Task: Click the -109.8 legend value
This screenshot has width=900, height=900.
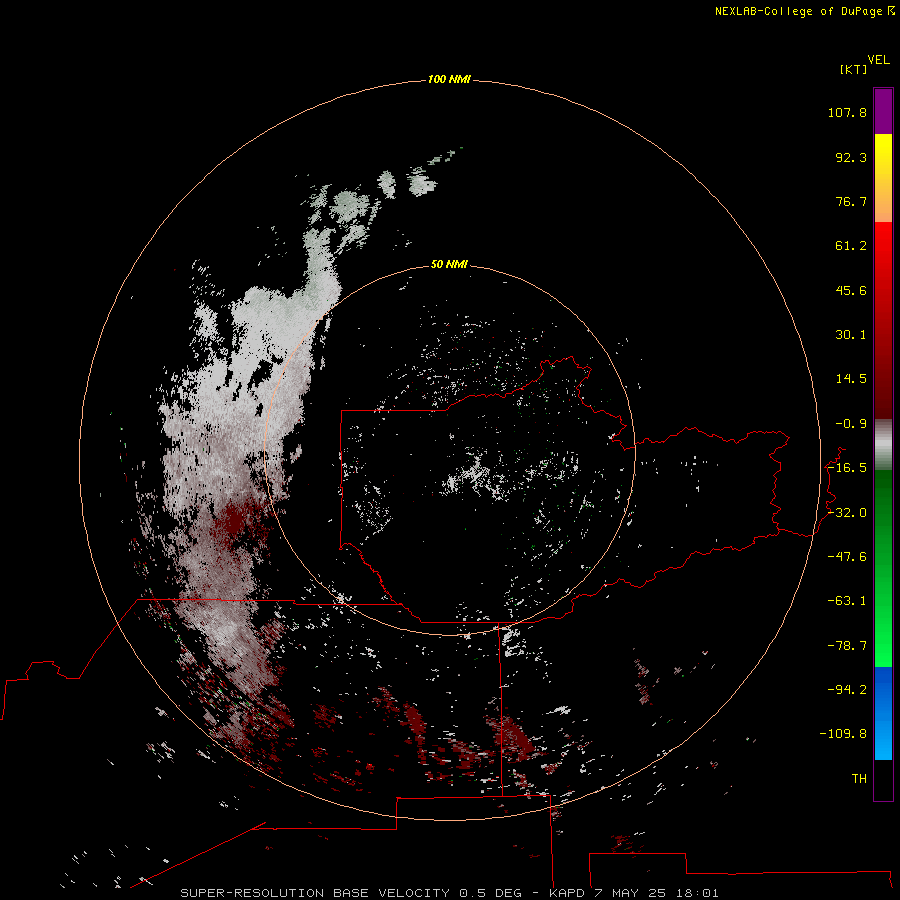Action: coord(843,734)
